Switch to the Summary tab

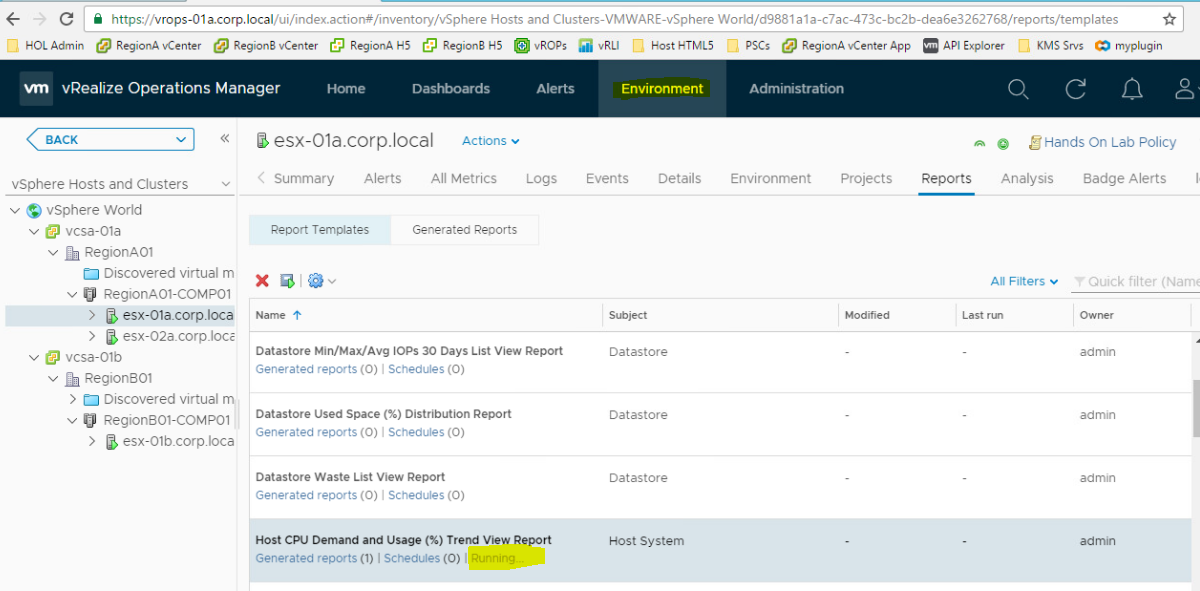point(303,178)
